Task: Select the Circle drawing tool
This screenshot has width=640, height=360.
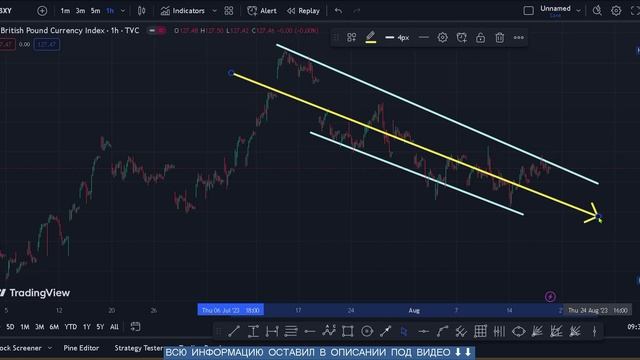Action: tap(367, 331)
